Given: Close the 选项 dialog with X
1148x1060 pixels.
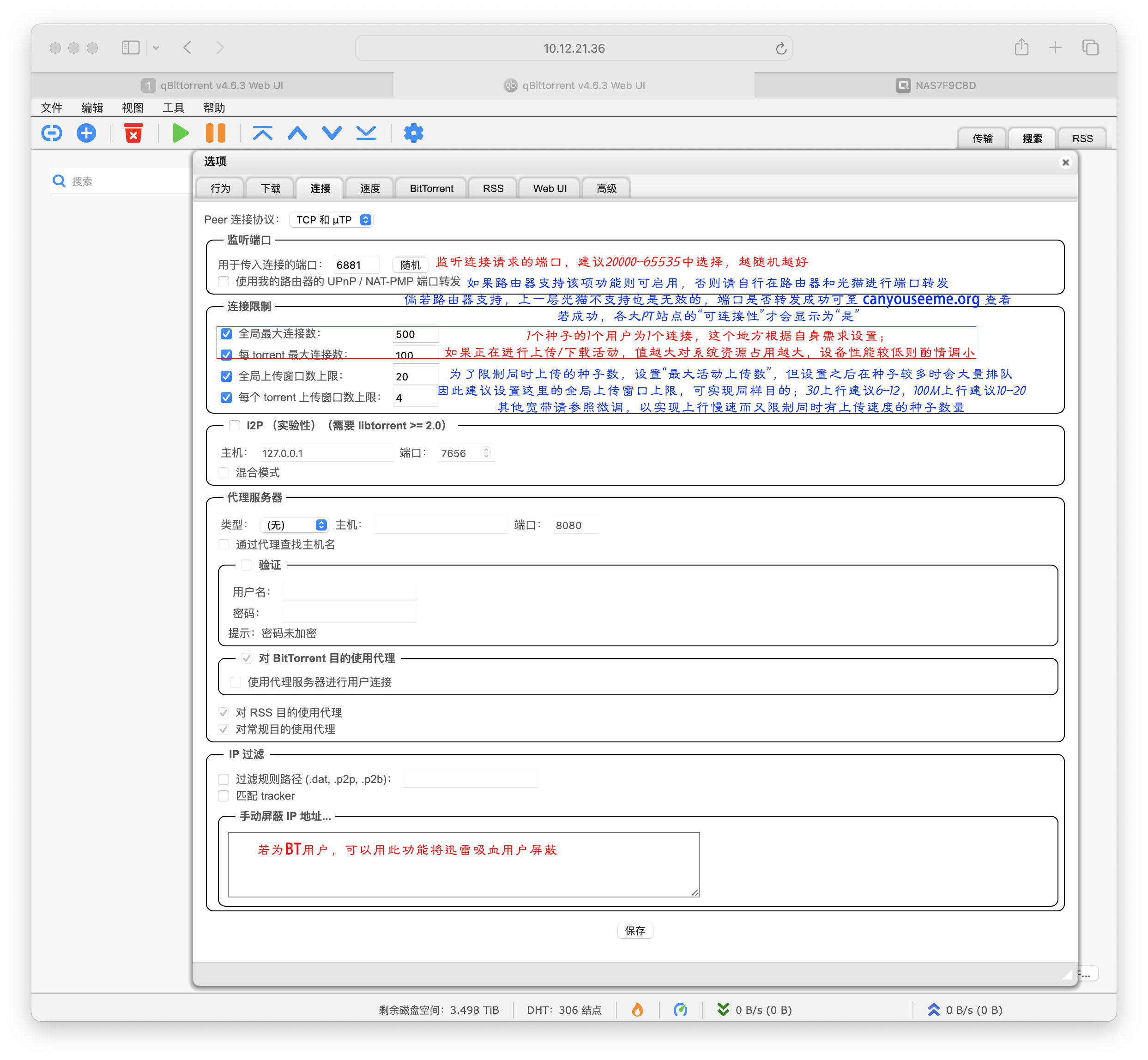Looking at the screenshot, I should (x=1065, y=163).
